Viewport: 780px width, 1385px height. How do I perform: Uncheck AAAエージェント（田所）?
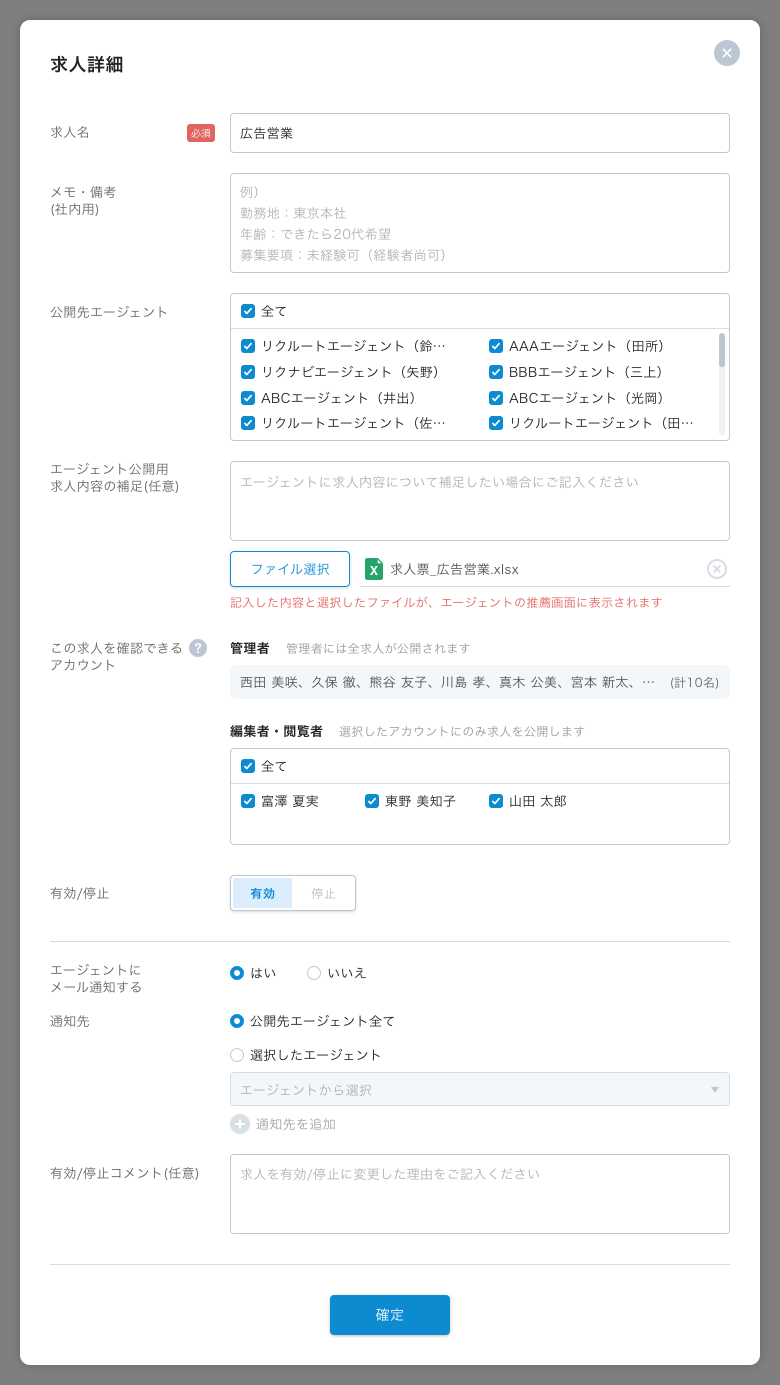coord(496,346)
